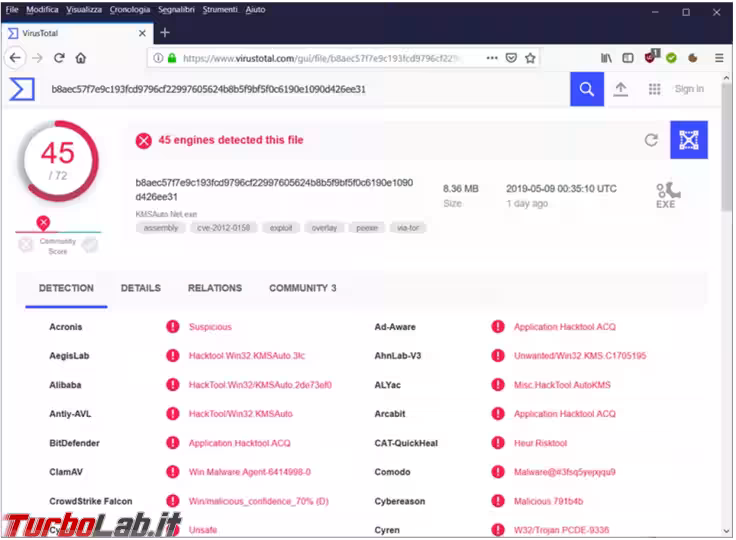Click the Comodo Malware@ result text
This screenshot has height=540, width=736.
point(565,472)
